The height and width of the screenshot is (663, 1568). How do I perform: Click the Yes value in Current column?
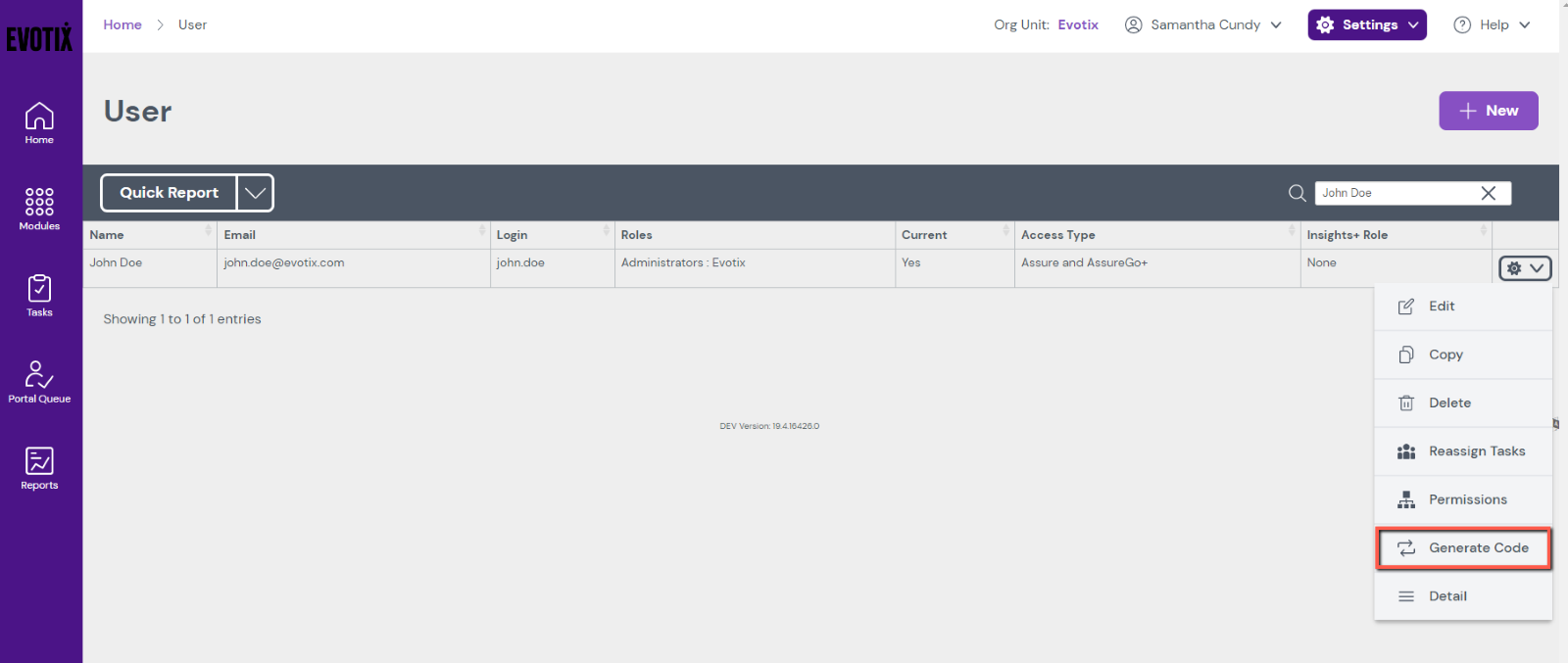(910, 262)
